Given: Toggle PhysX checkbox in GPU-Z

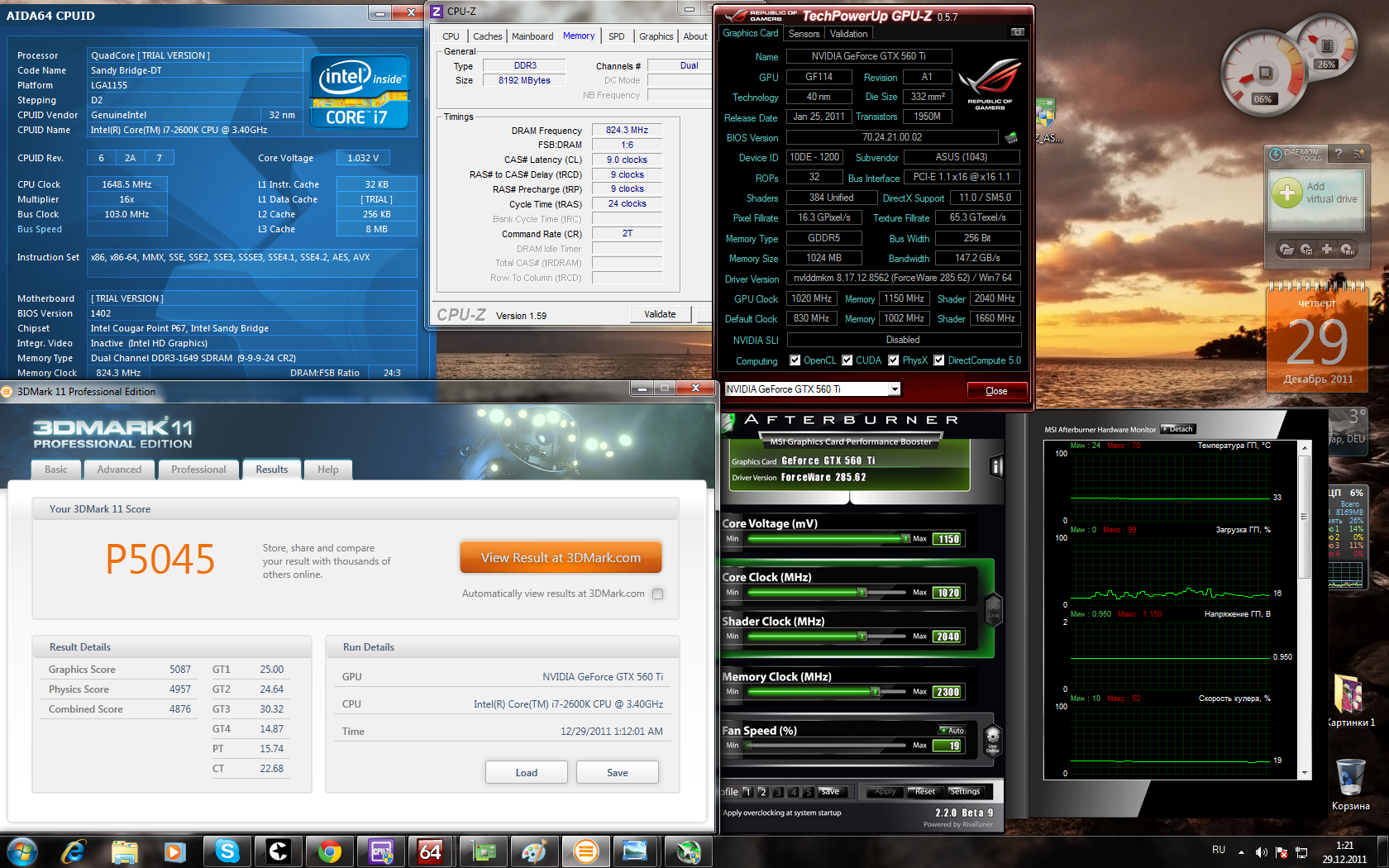Looking at the screenshot, I should tap(893, 360).
